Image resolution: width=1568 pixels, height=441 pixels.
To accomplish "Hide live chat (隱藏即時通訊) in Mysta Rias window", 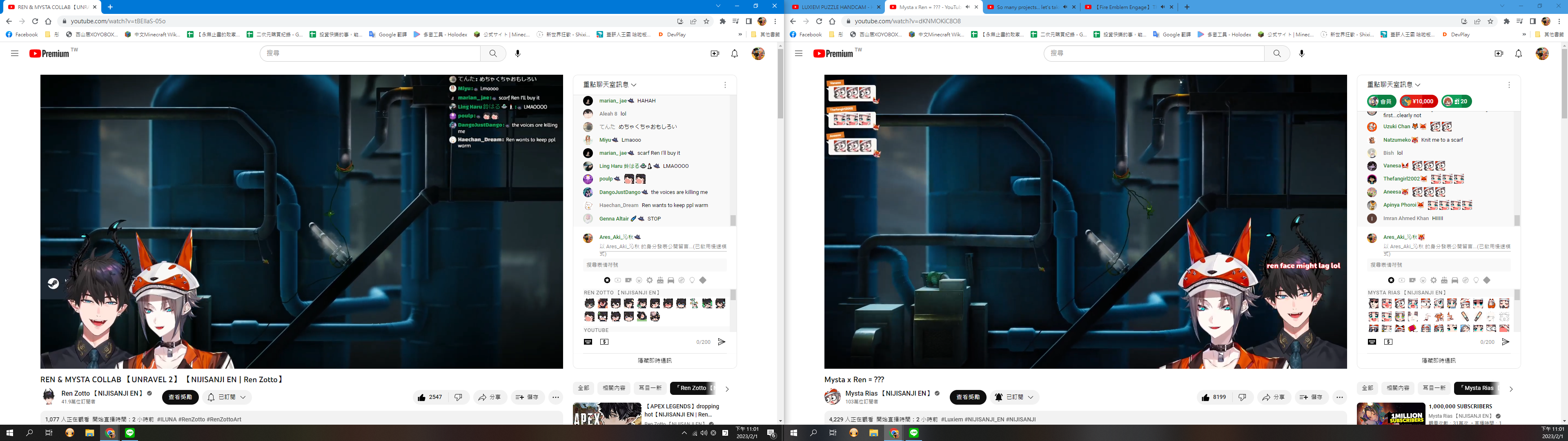I will click(x=1438, y=361).
